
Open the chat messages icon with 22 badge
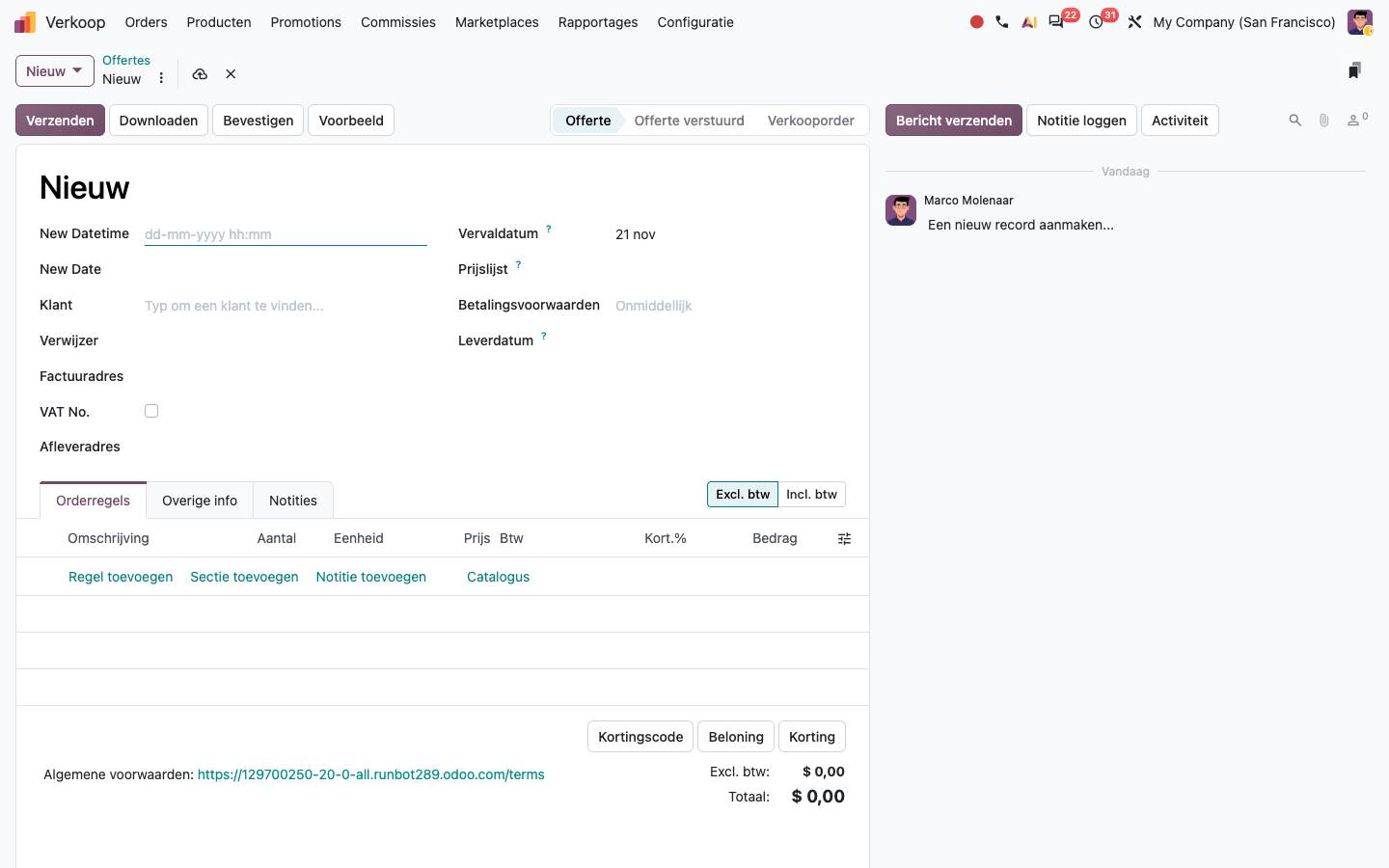[1056, 22]
